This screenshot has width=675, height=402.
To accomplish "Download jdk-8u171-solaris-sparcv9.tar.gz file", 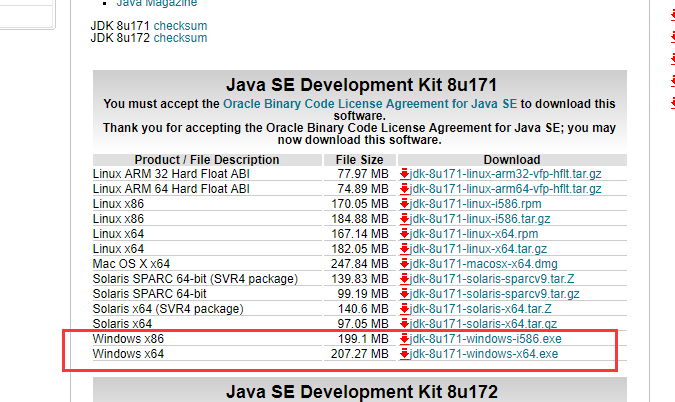I will click(x=494, y=294).
